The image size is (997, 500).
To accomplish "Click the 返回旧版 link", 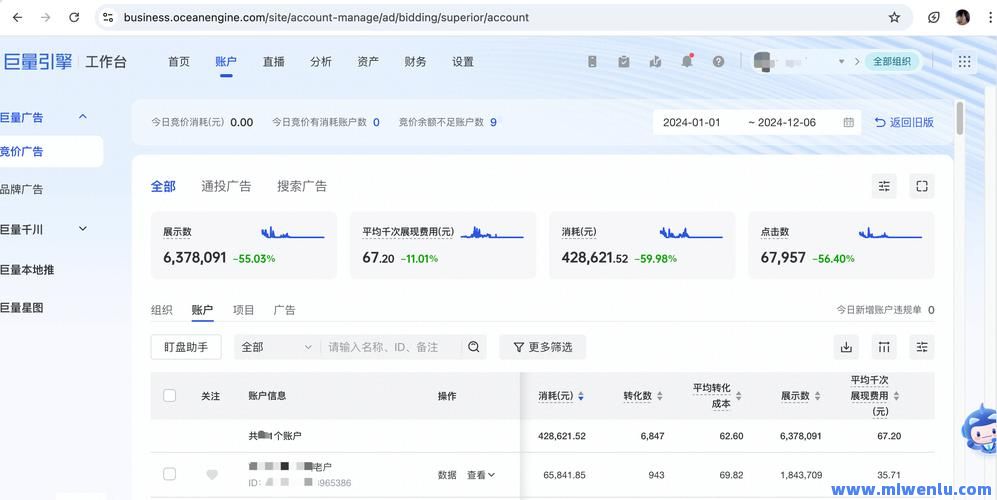I will (x=904, y=122).
